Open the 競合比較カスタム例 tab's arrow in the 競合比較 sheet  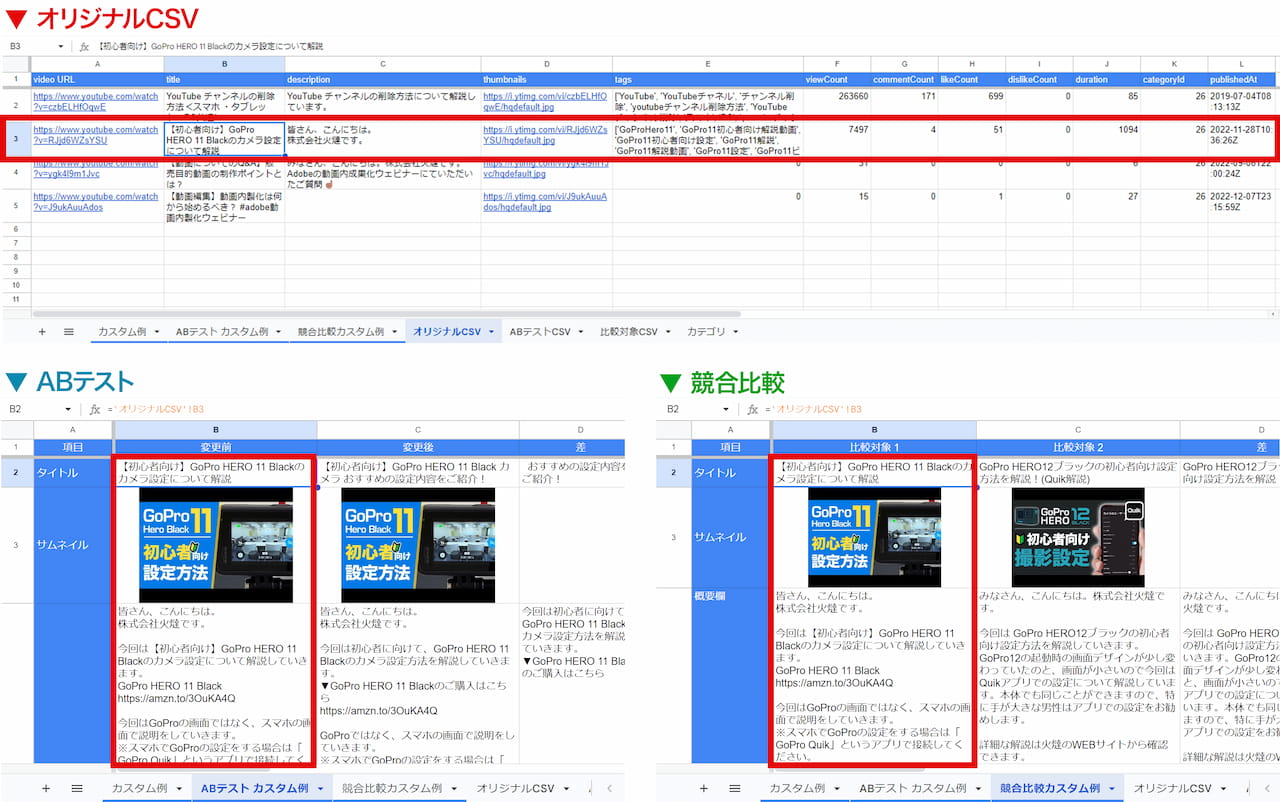pos(1110,789)
